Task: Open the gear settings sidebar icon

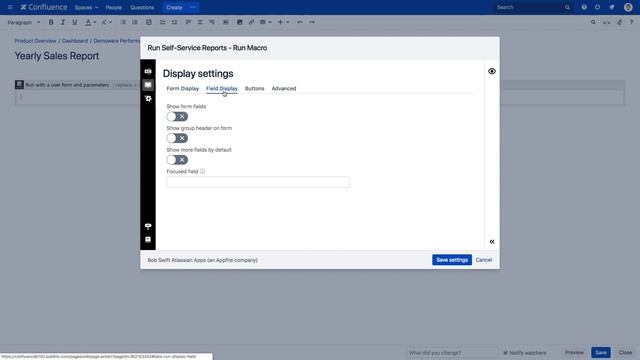Action: pyautogui.click(x=148, y=98)
